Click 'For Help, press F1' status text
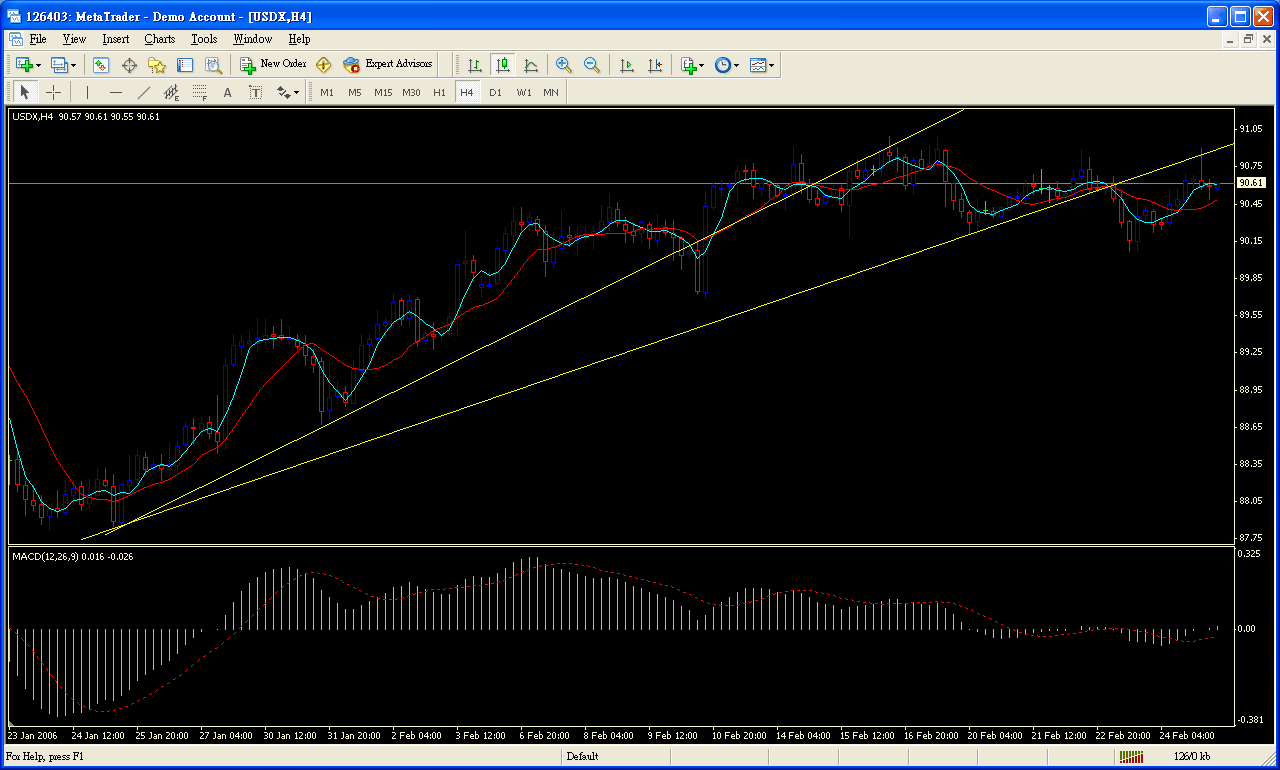1280x770 pixels. pyautogui.click(x=46, y=757)
